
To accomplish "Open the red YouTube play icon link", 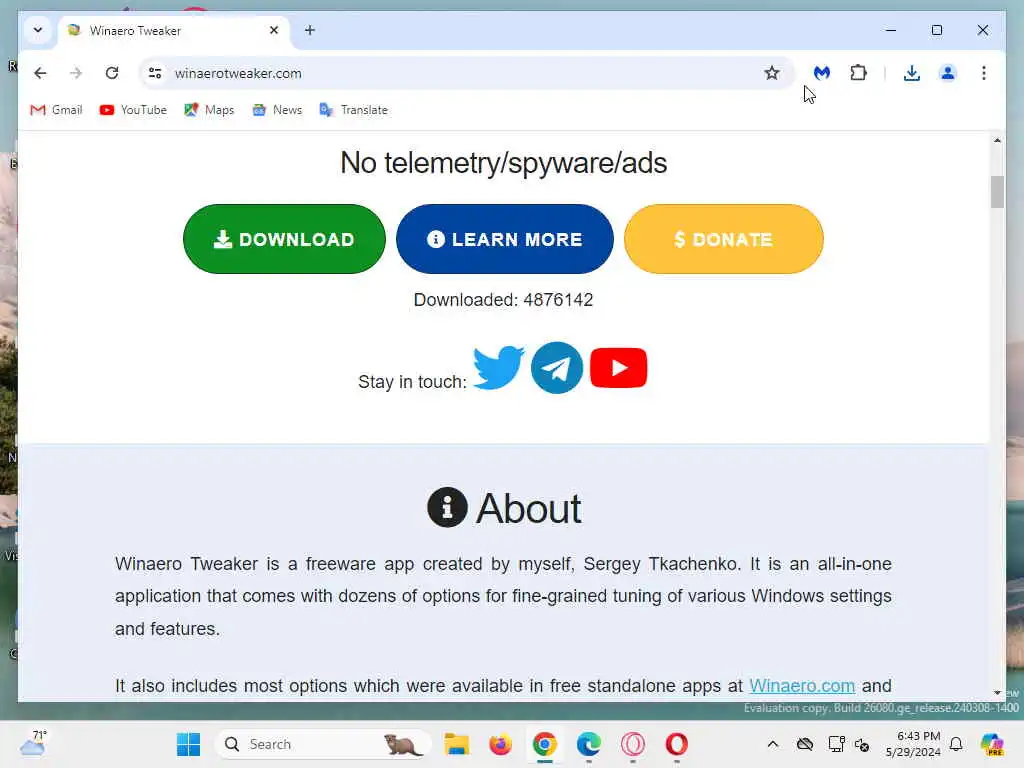I will (x=618, y=368).
